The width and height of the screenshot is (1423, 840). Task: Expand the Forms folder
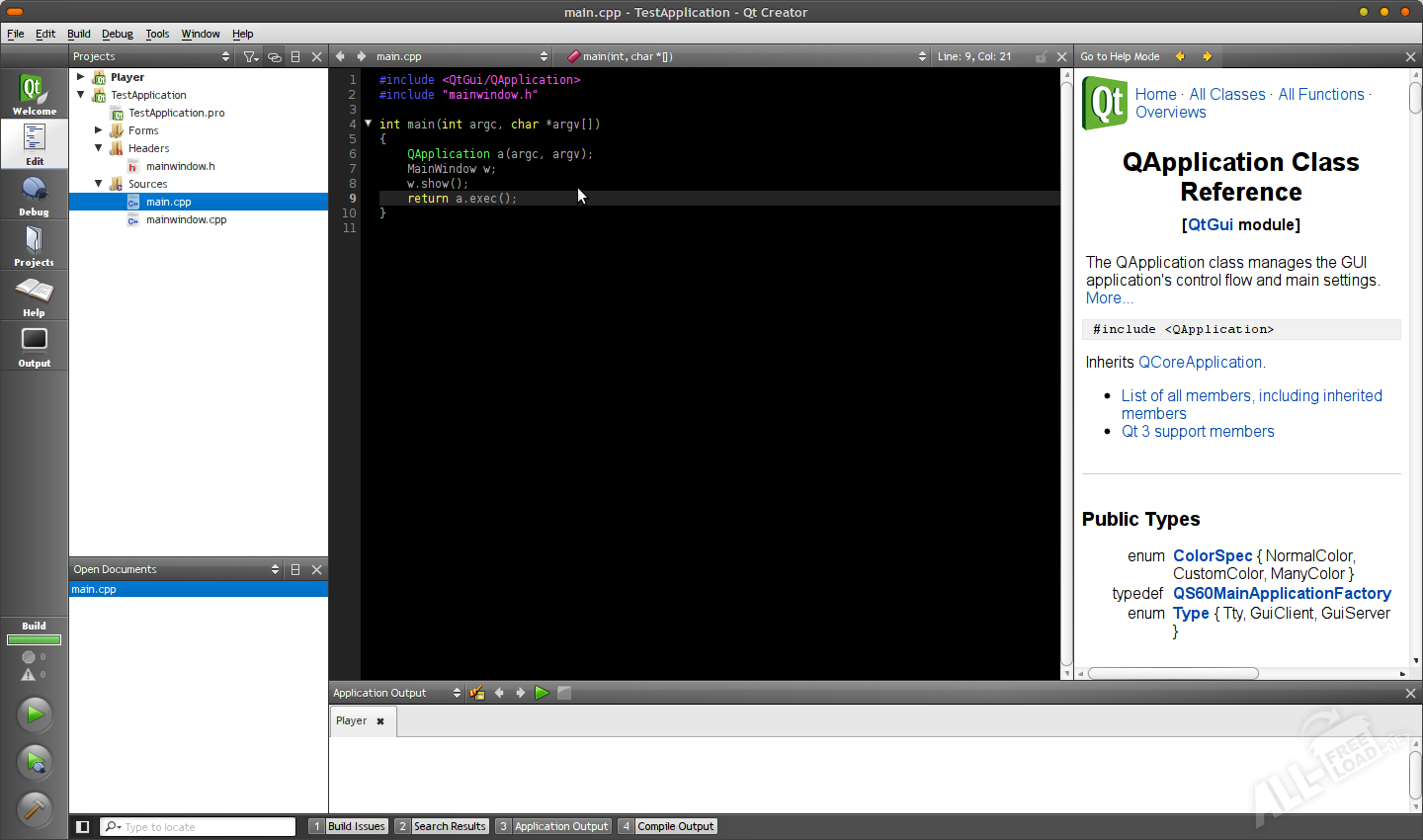tap(99, 130)
